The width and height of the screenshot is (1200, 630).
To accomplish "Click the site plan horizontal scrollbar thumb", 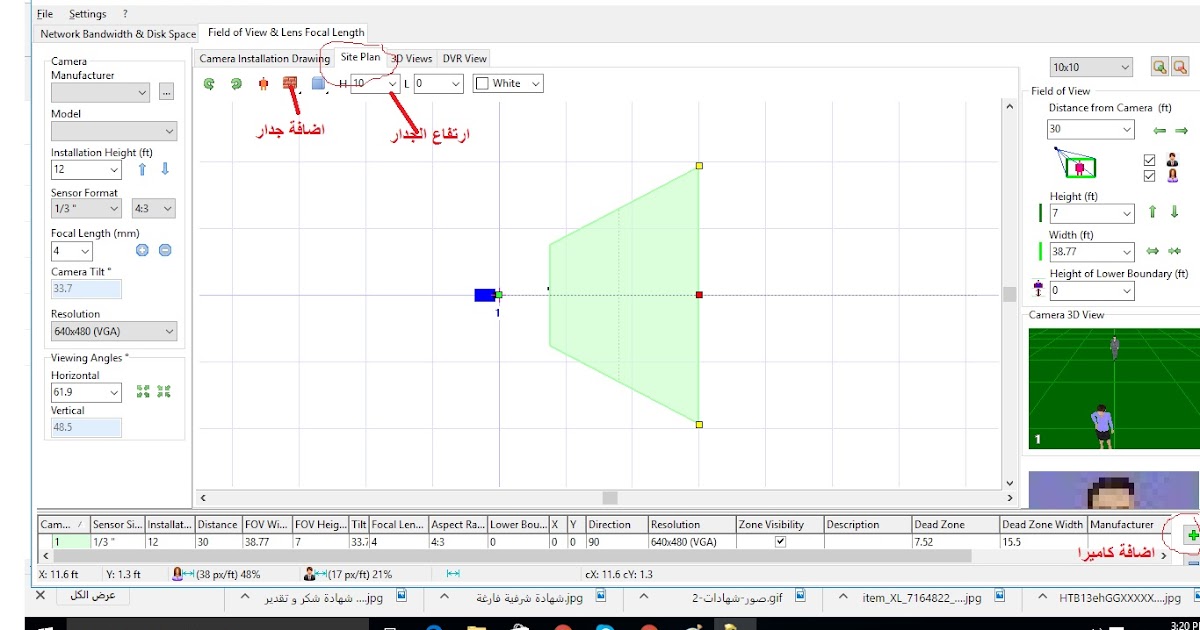I will click(610, 497).
